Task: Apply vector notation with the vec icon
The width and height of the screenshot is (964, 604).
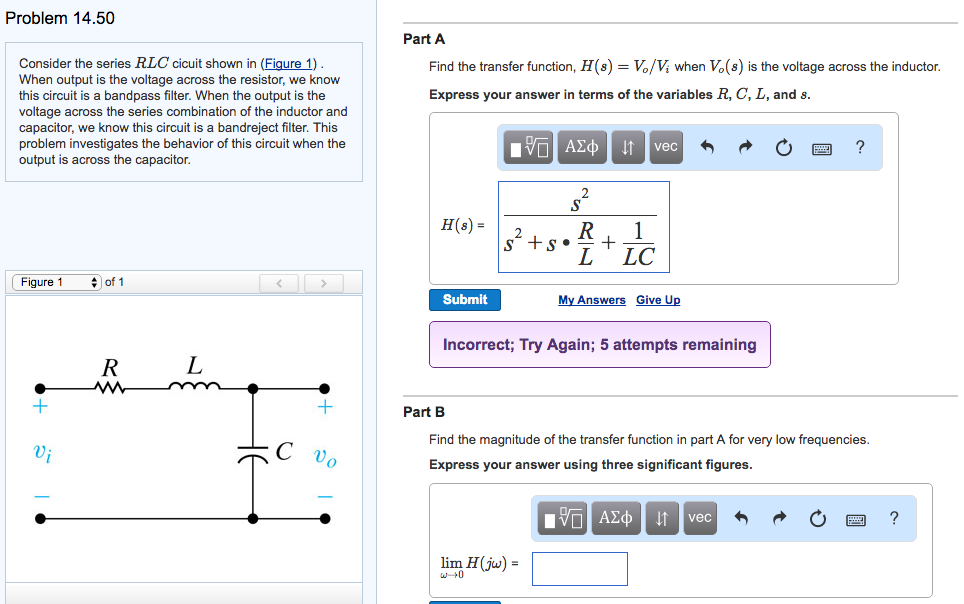Action: (x=665, y=147)
